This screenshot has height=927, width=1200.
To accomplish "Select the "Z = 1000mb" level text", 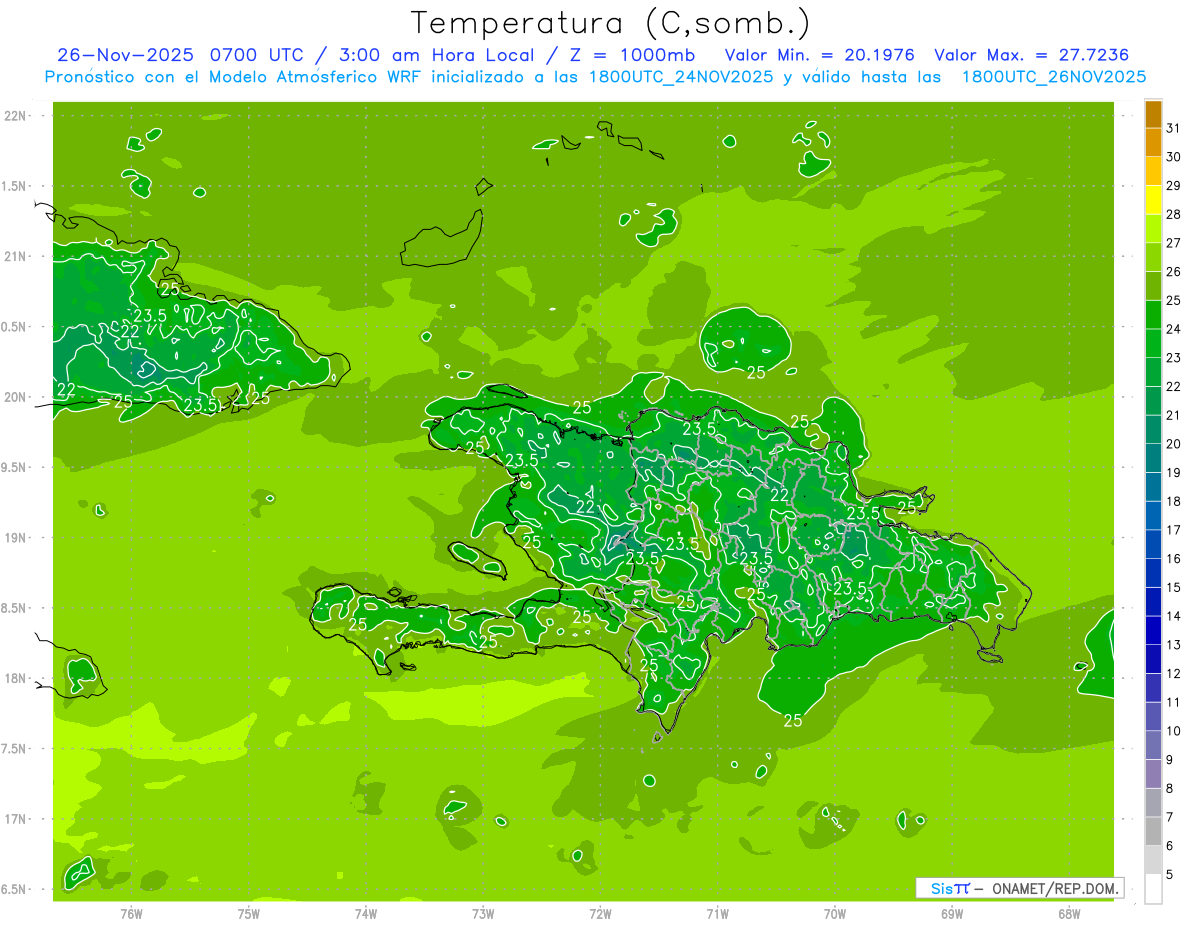I will (633, 55).
